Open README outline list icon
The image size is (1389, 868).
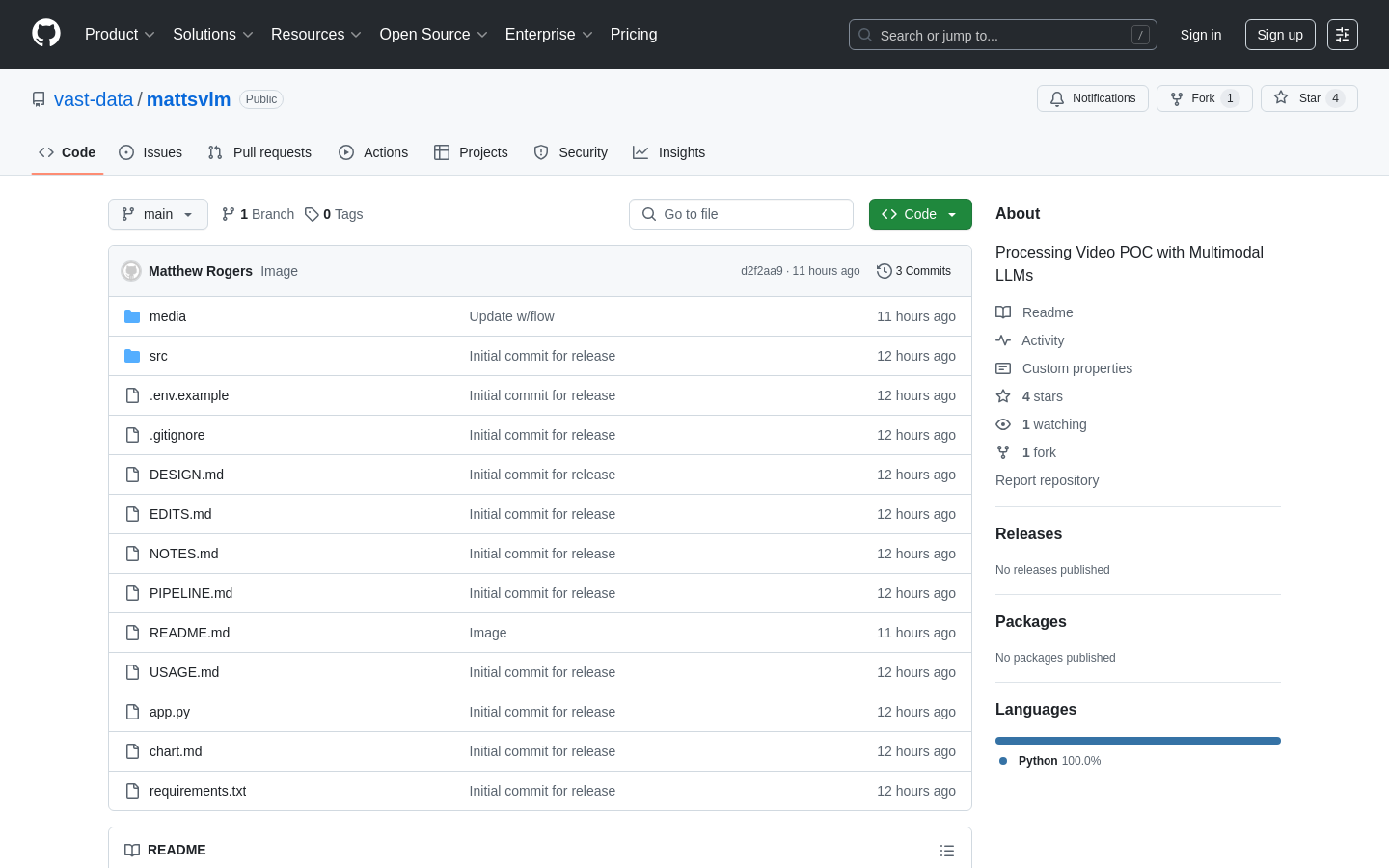[947, 851]
